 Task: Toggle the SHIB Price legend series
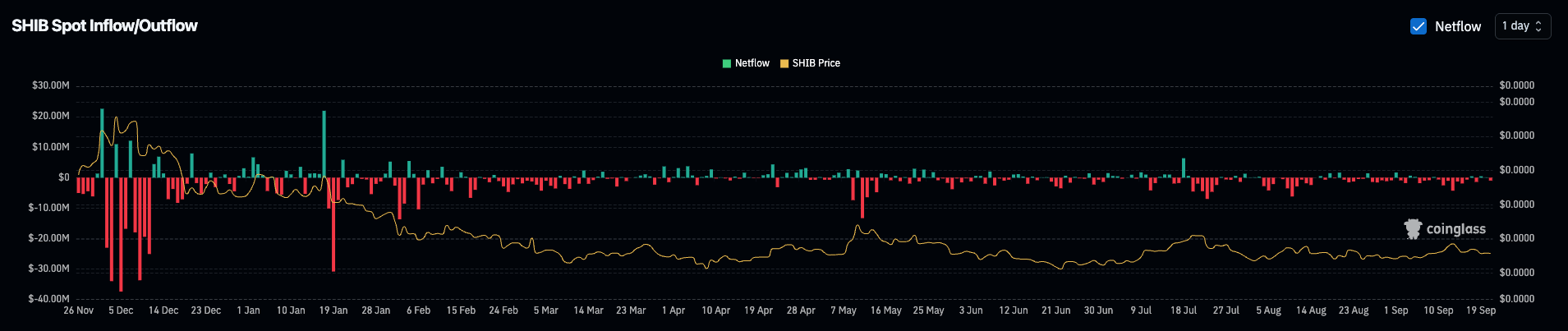click(810, 63)
